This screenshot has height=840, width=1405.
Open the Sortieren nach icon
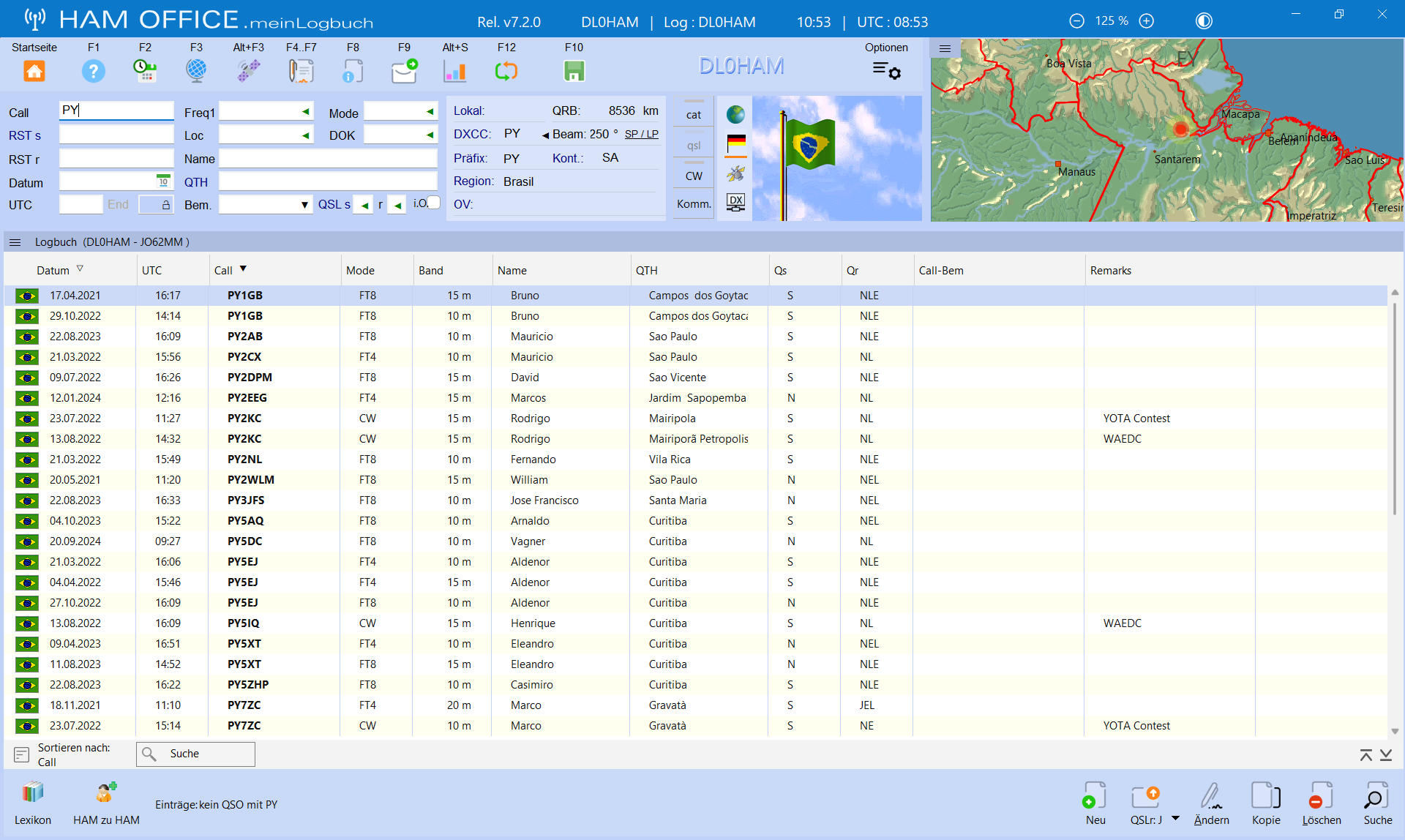pyautogui.click(x=22, y=754)
